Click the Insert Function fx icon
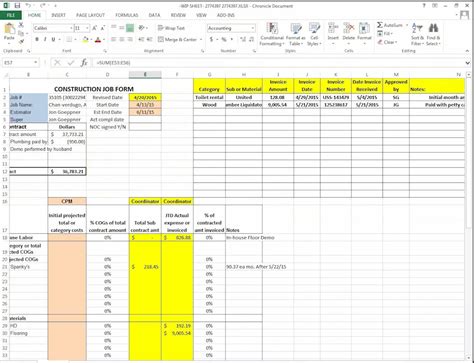474x363 pixels. 84,63
